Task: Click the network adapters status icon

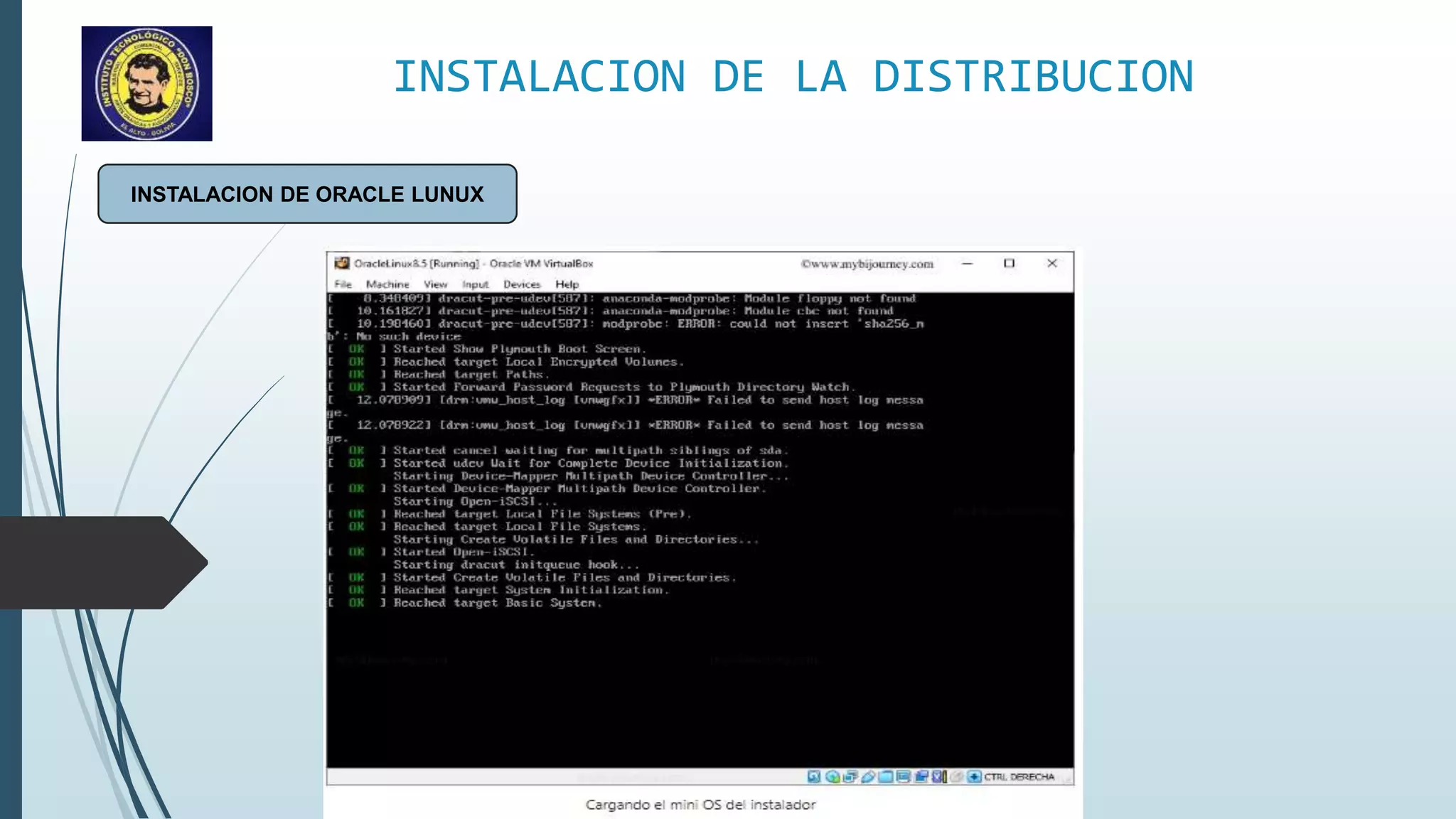Action: (850, 776)
